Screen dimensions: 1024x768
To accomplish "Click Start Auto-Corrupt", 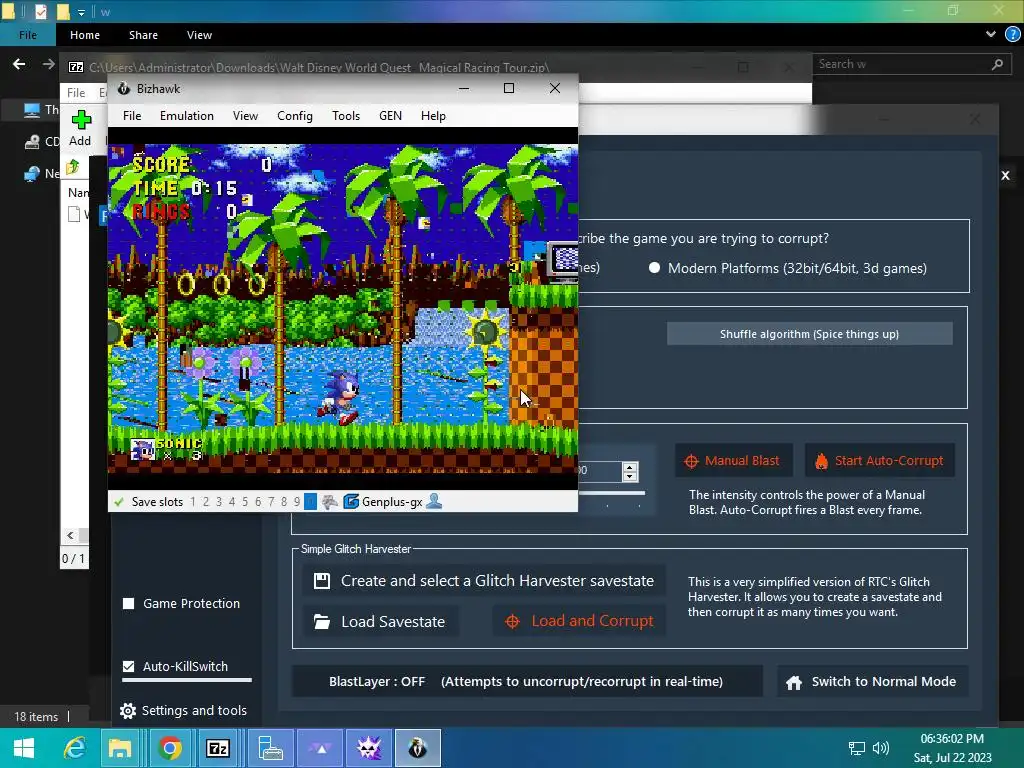I will coord(880,460).
